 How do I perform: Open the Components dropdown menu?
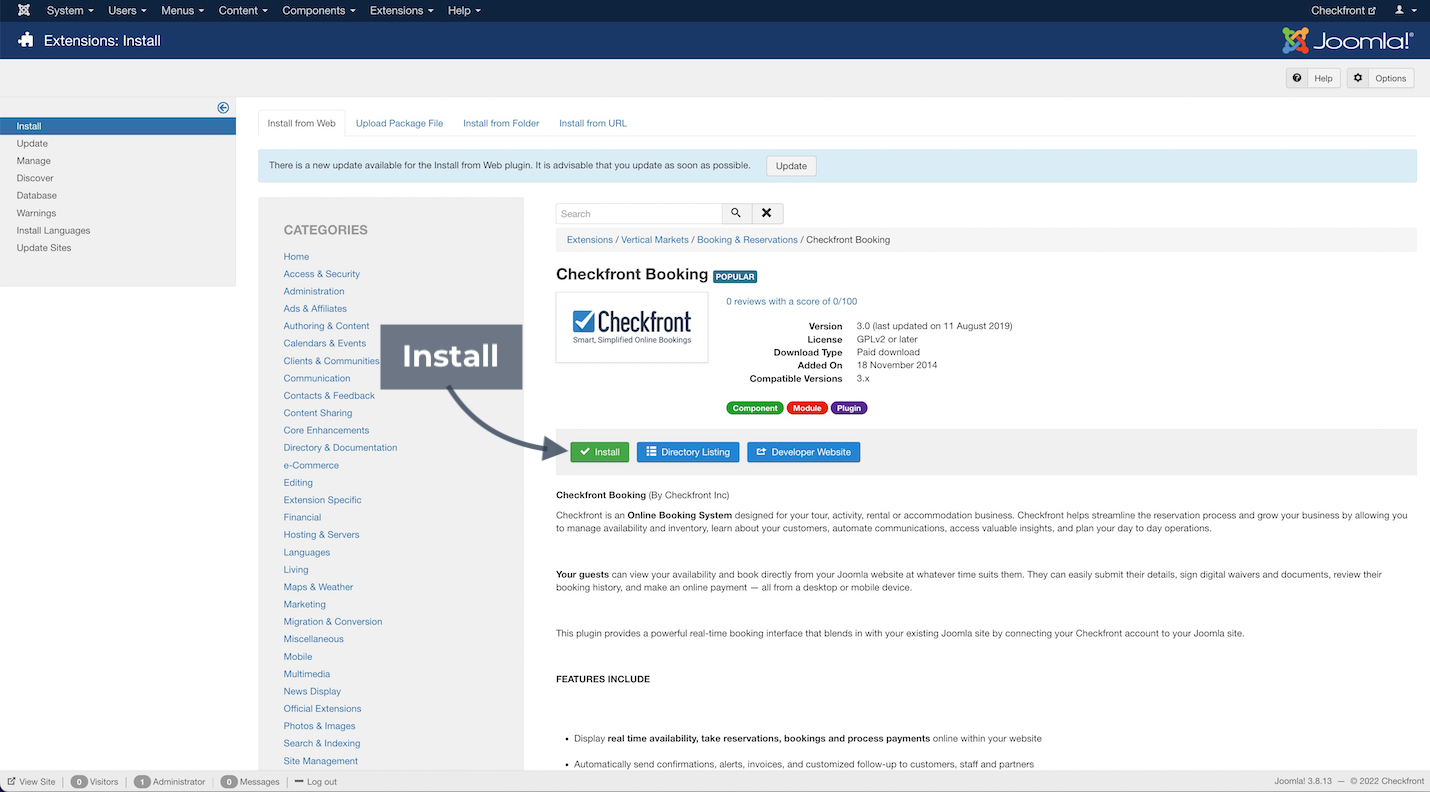(x=319, y=10)
